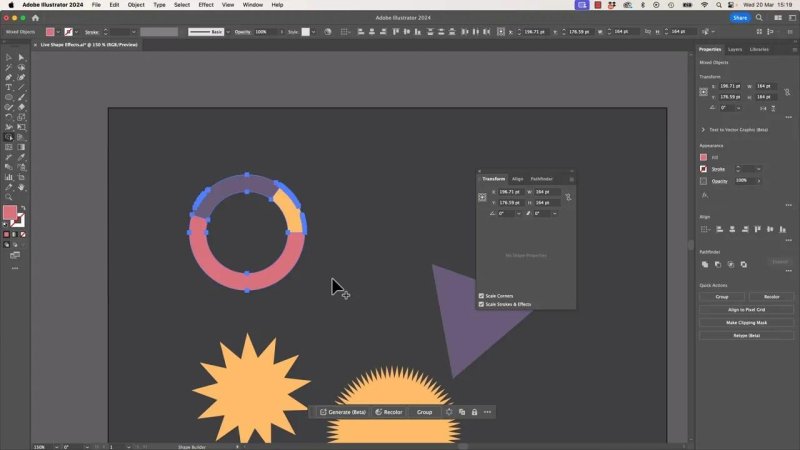800x450 pixels.
Task: Click the Share button
Action: (x=740, y=18)
